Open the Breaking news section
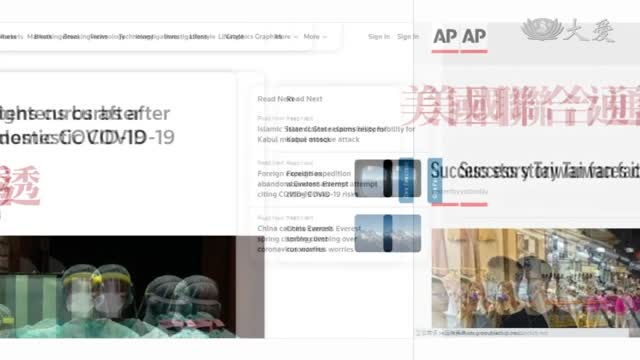 76,37
